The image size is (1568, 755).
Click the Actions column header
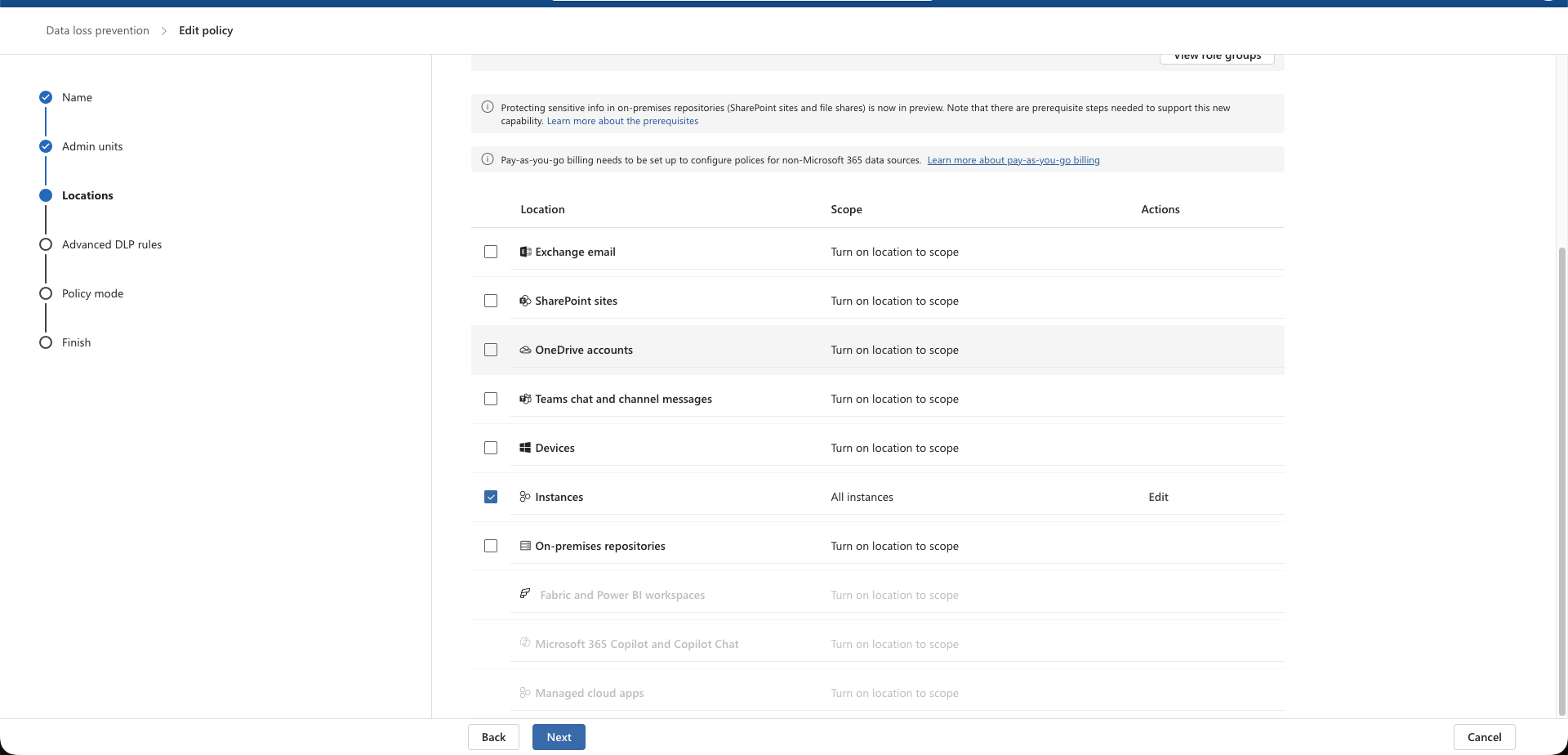click(x=1160, y=209)
